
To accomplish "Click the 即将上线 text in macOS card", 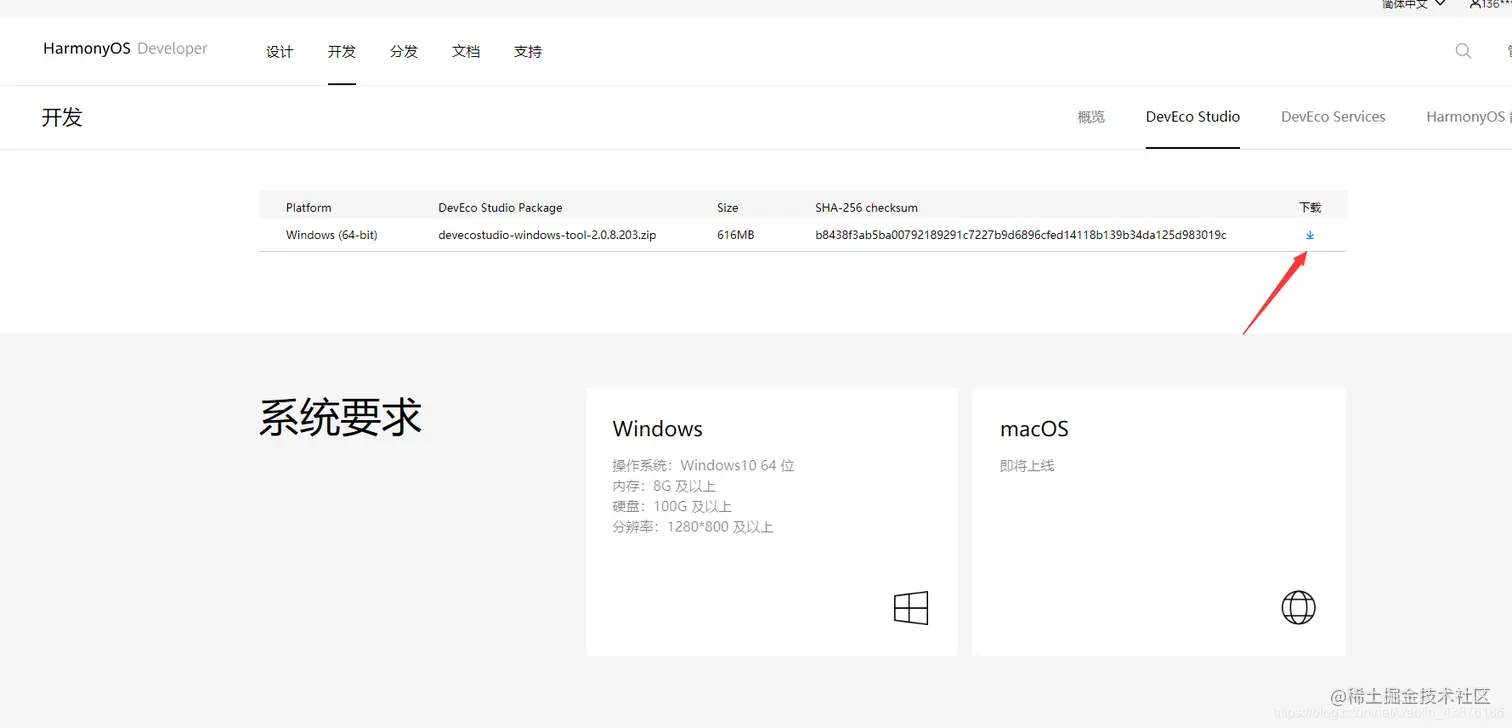I will click(x=1027, y=466).
